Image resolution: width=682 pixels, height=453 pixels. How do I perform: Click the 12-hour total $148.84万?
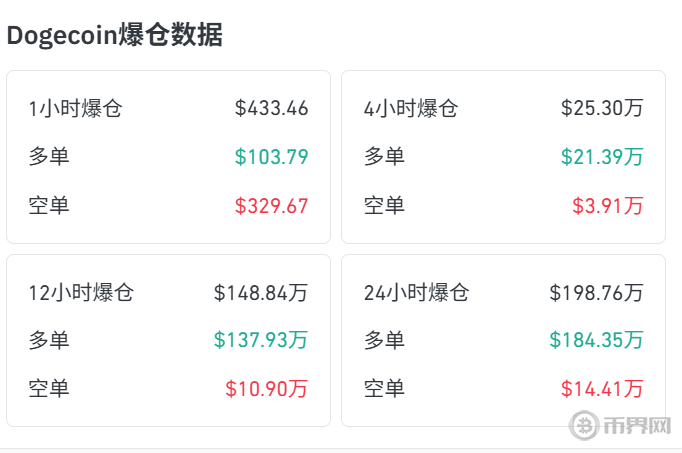pos(261,293)
